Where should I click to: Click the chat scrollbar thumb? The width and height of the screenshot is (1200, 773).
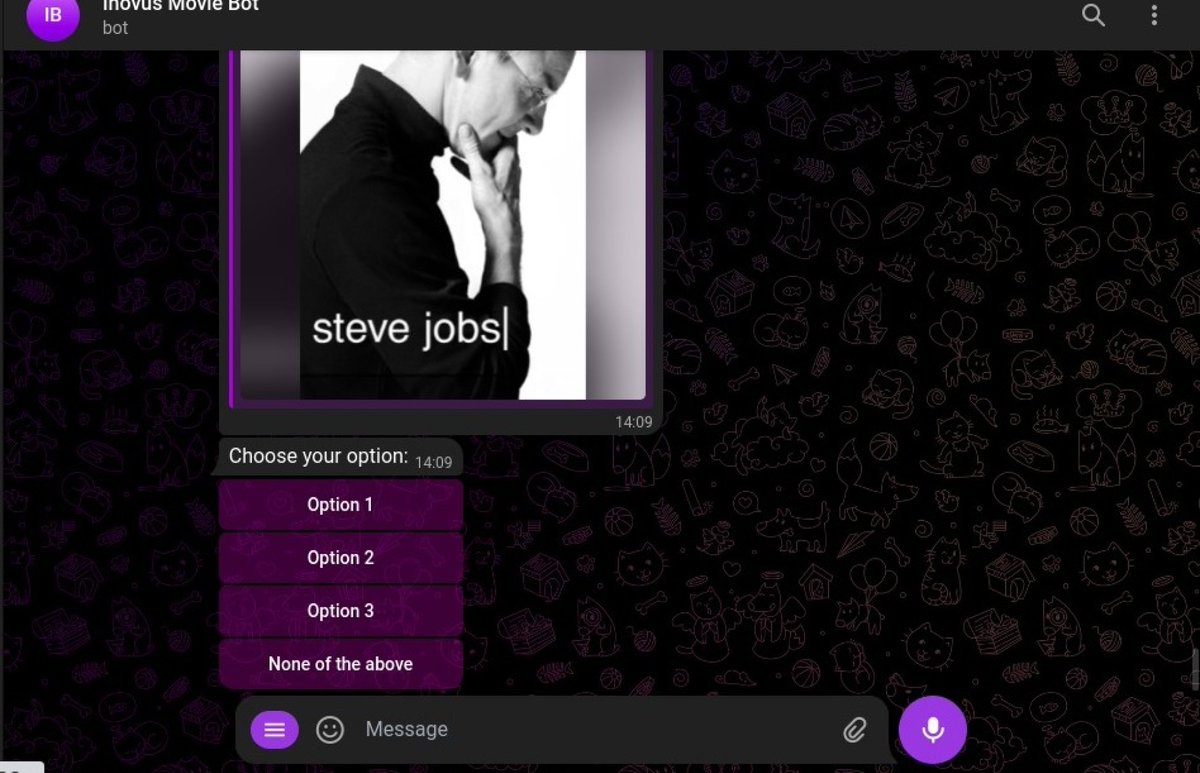1195,667
